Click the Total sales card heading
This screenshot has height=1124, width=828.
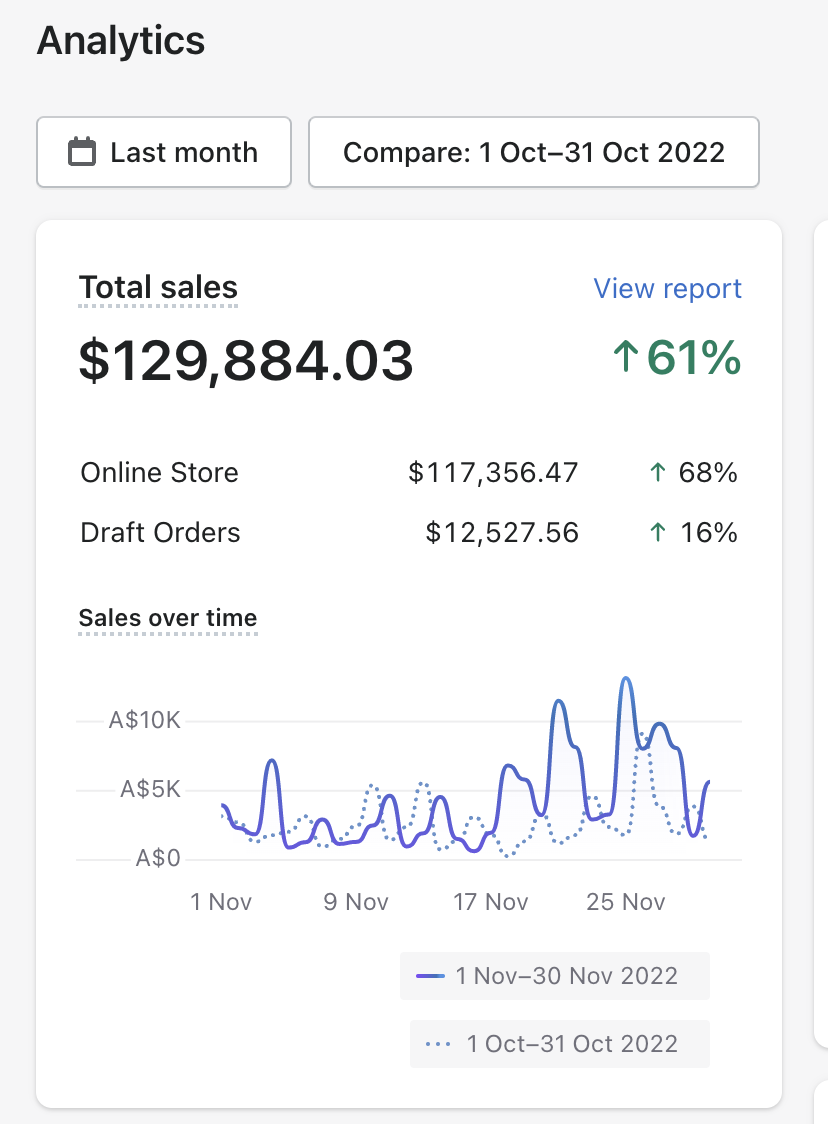[158, 288]
